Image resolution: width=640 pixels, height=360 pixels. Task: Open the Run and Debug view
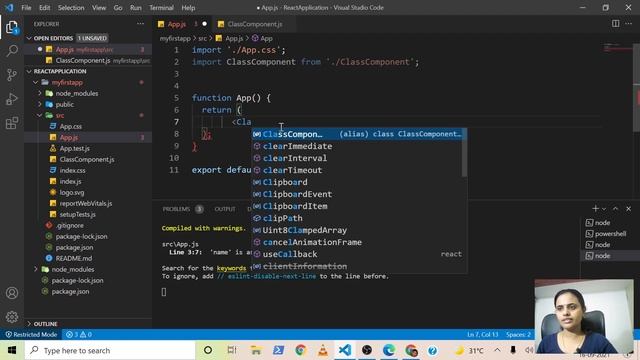point(12,99)
